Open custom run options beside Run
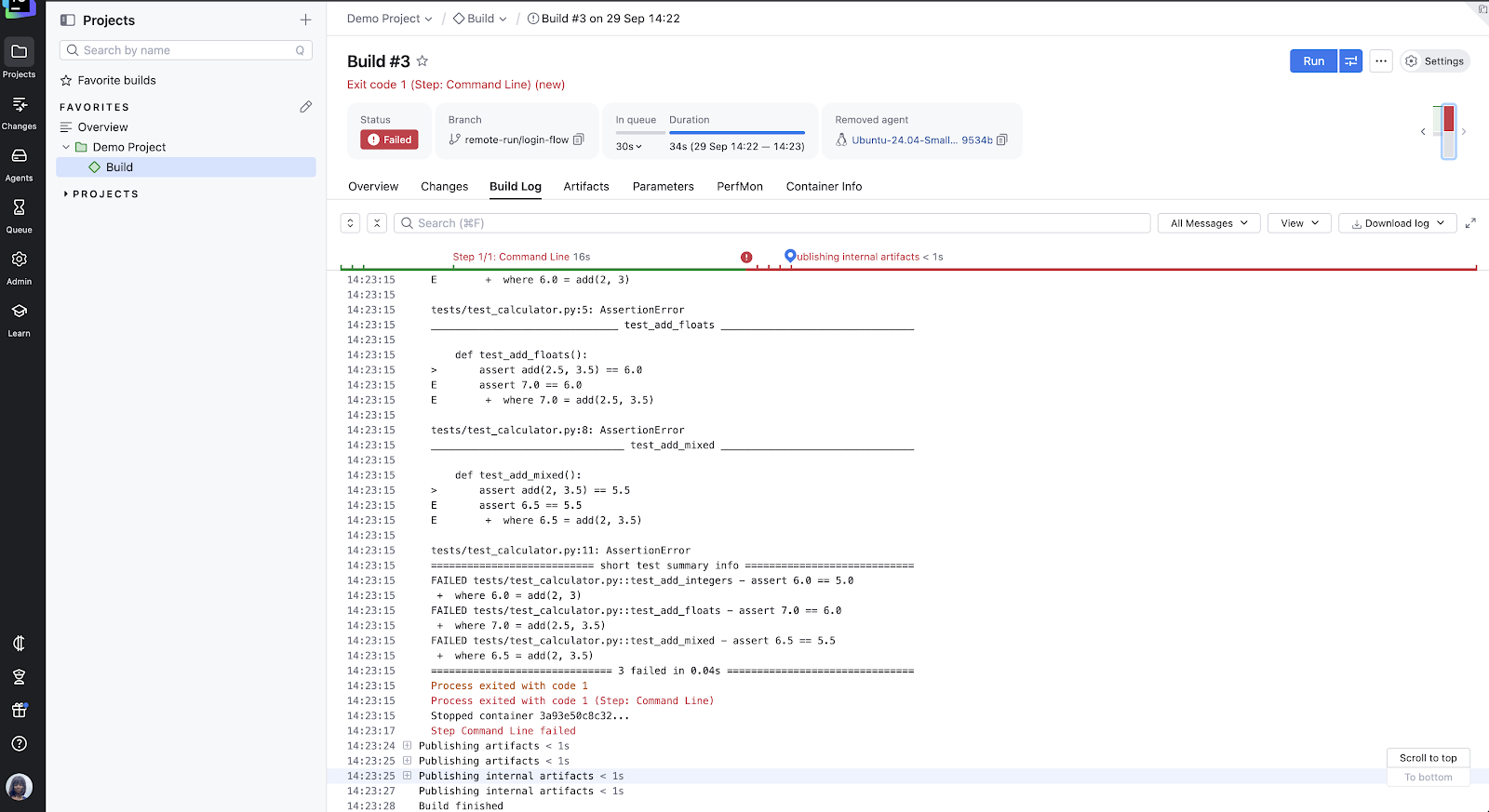Screen dimensions: 1489x812 coord(1350,61)
